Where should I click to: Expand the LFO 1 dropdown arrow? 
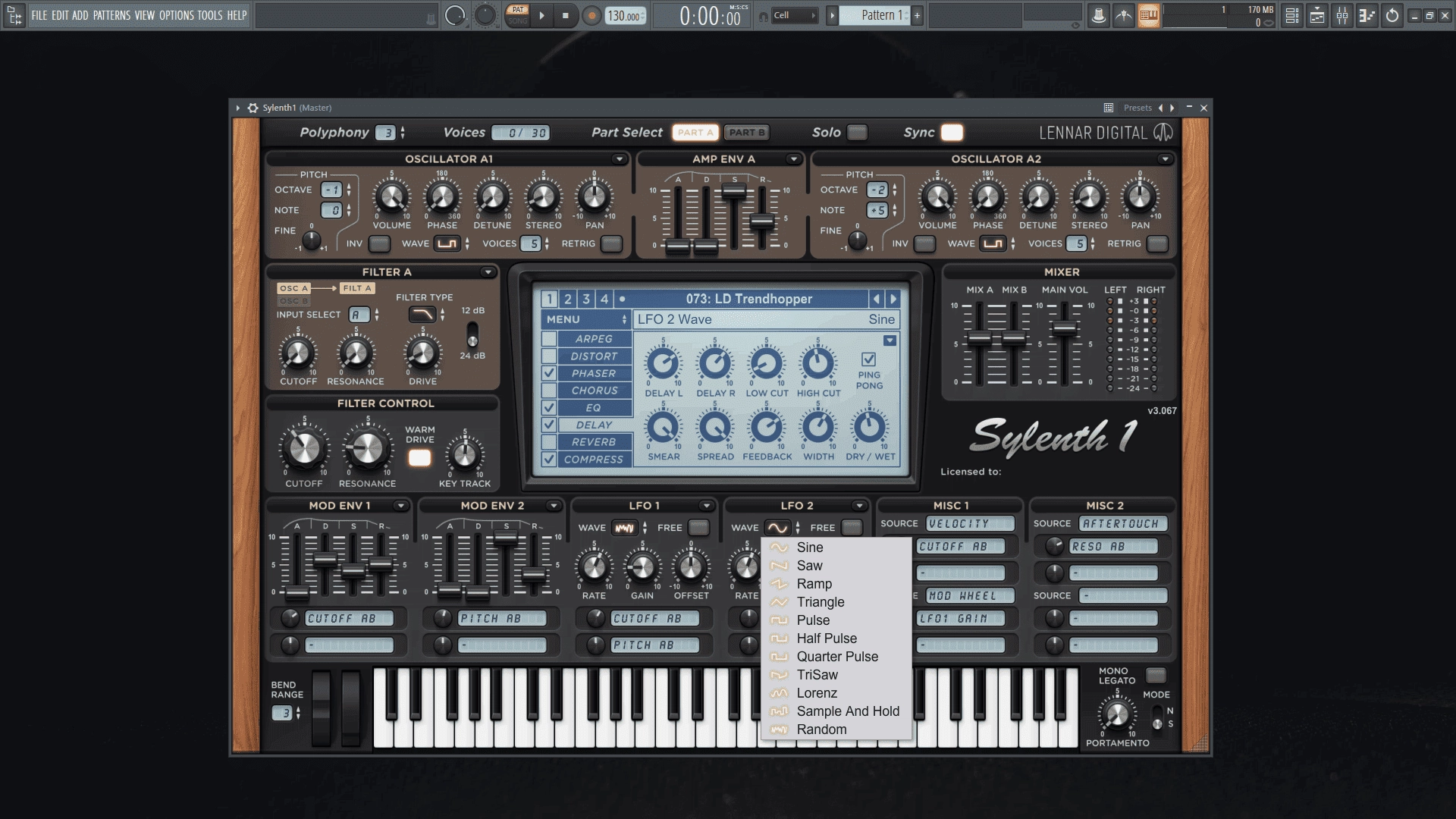706,506
